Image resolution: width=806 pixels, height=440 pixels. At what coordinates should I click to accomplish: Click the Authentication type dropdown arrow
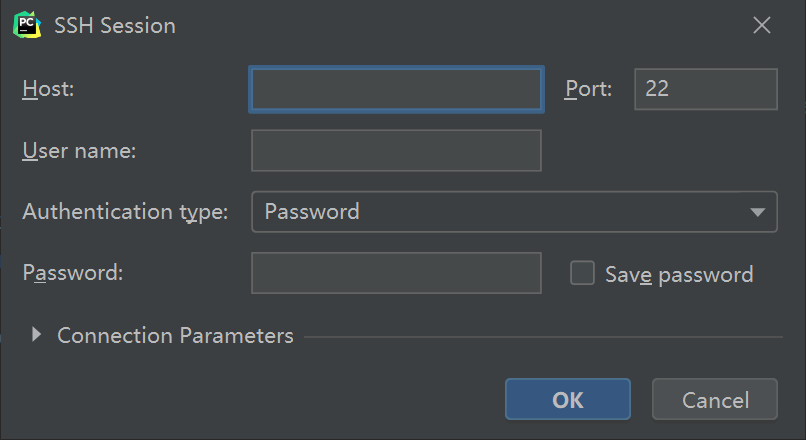[x=757, y=212]
